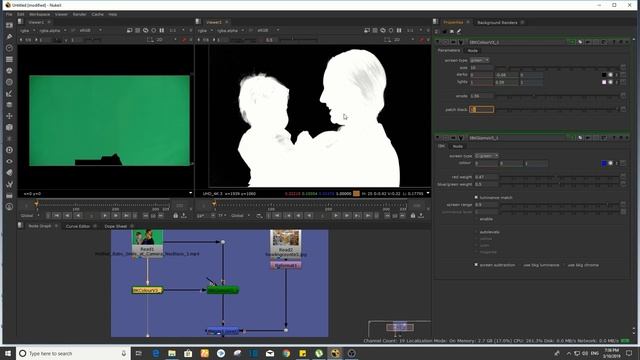Open the IBKGizmo screen type C-green dropdown
640x360 pixels.
click(486, 156)
